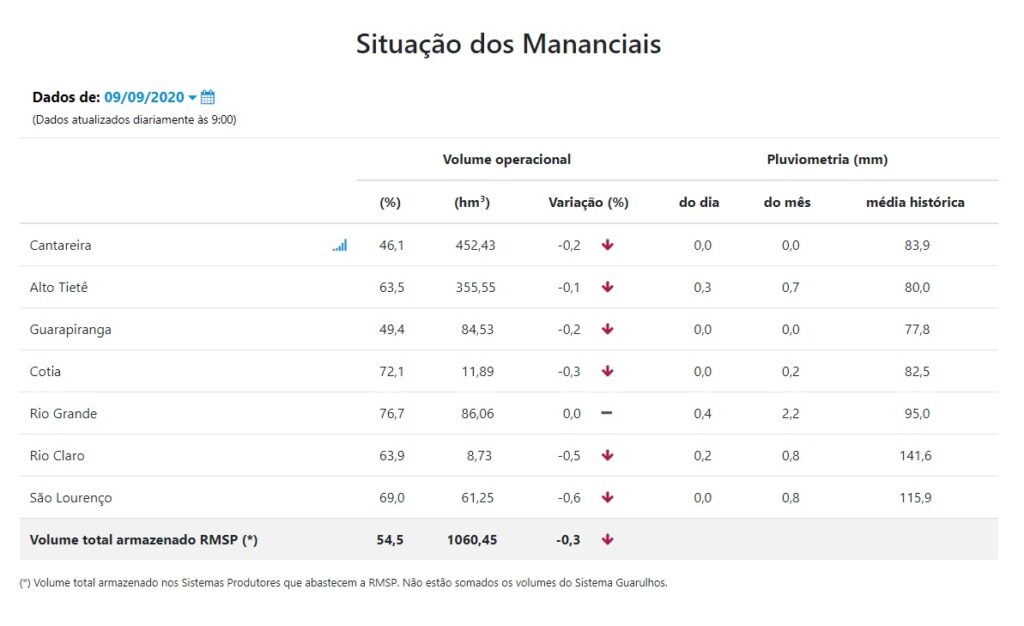The image size is (1024, 626).
Task: Click the Situação dos Mananciais title
Action: (x=508, y=45)
